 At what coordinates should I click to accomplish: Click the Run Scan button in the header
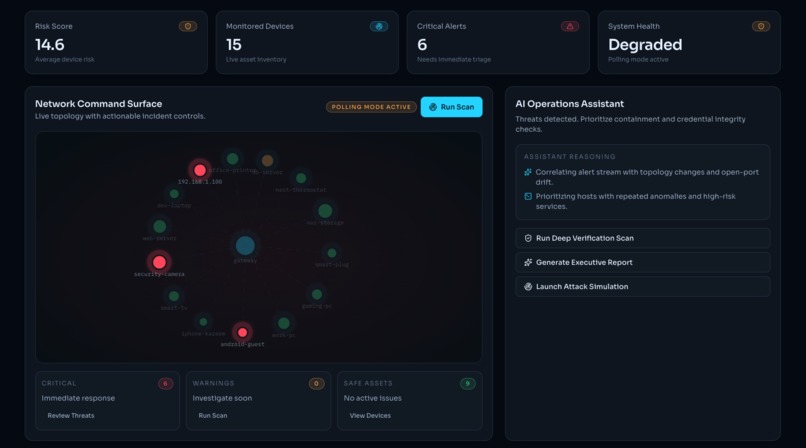click(451, 107)
